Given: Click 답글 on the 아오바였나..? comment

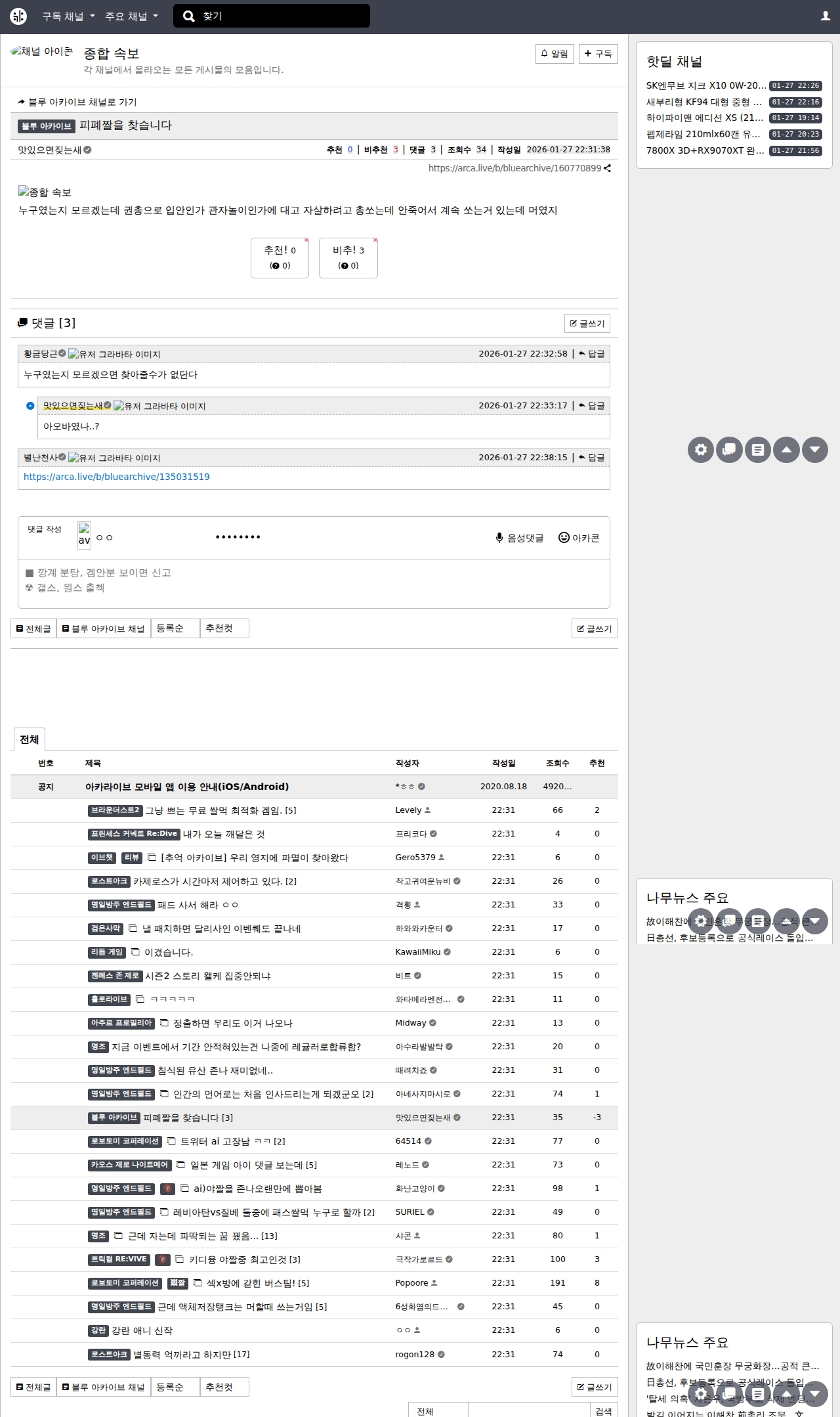Looking at the screenshot, I should (x=592, y=405).
